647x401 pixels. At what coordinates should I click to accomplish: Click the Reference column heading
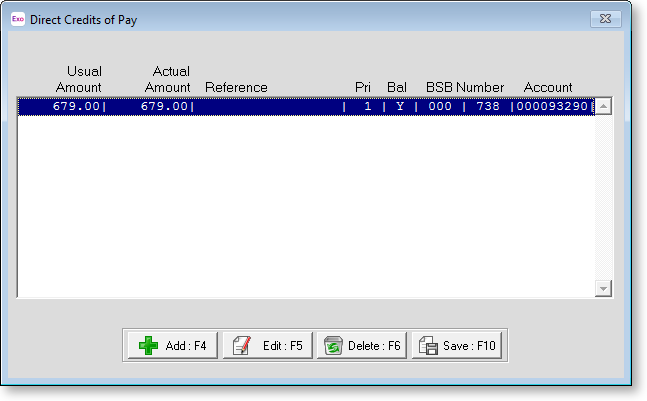tap(236, 88)
